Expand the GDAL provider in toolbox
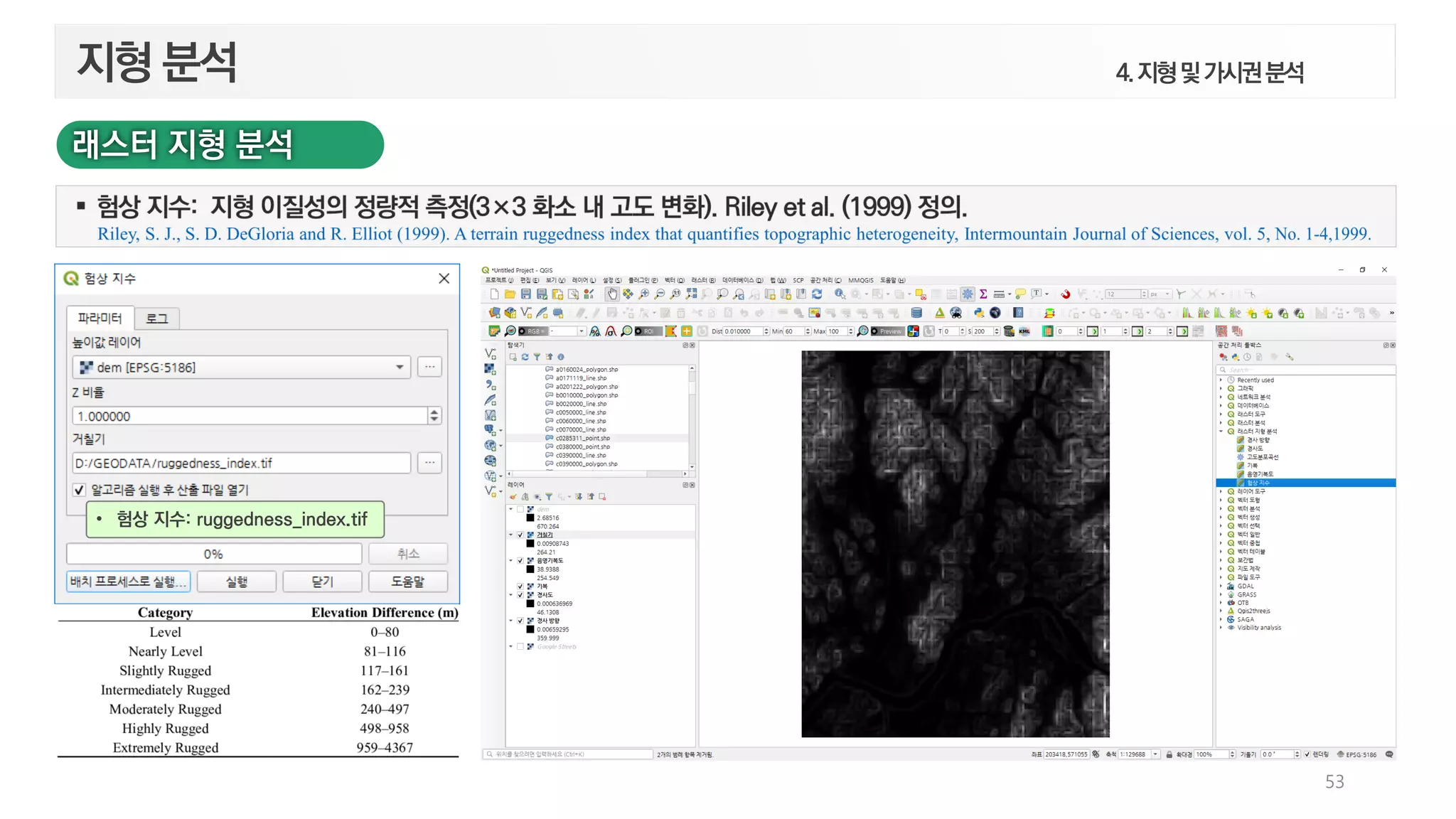 click(x=1221, y=587)
